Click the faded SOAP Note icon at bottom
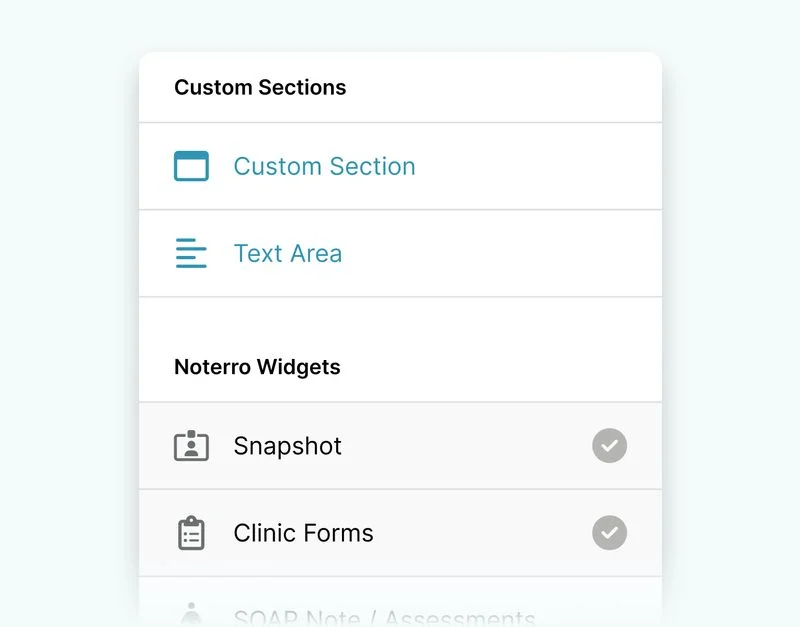 (191, 614)
